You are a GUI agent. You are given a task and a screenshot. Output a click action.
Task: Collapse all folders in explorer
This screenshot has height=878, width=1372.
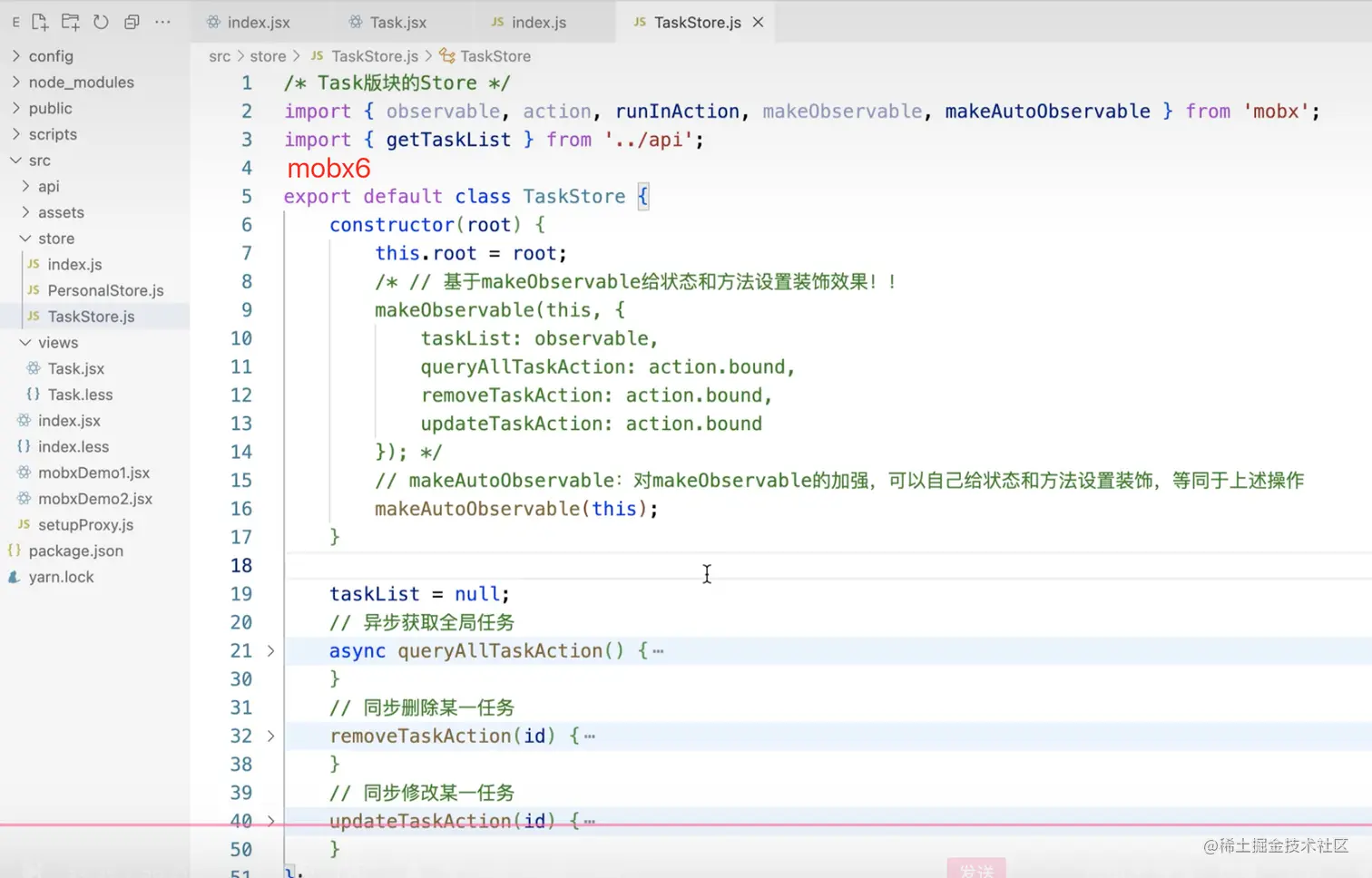pyautogui.click(x=132, y=22)
